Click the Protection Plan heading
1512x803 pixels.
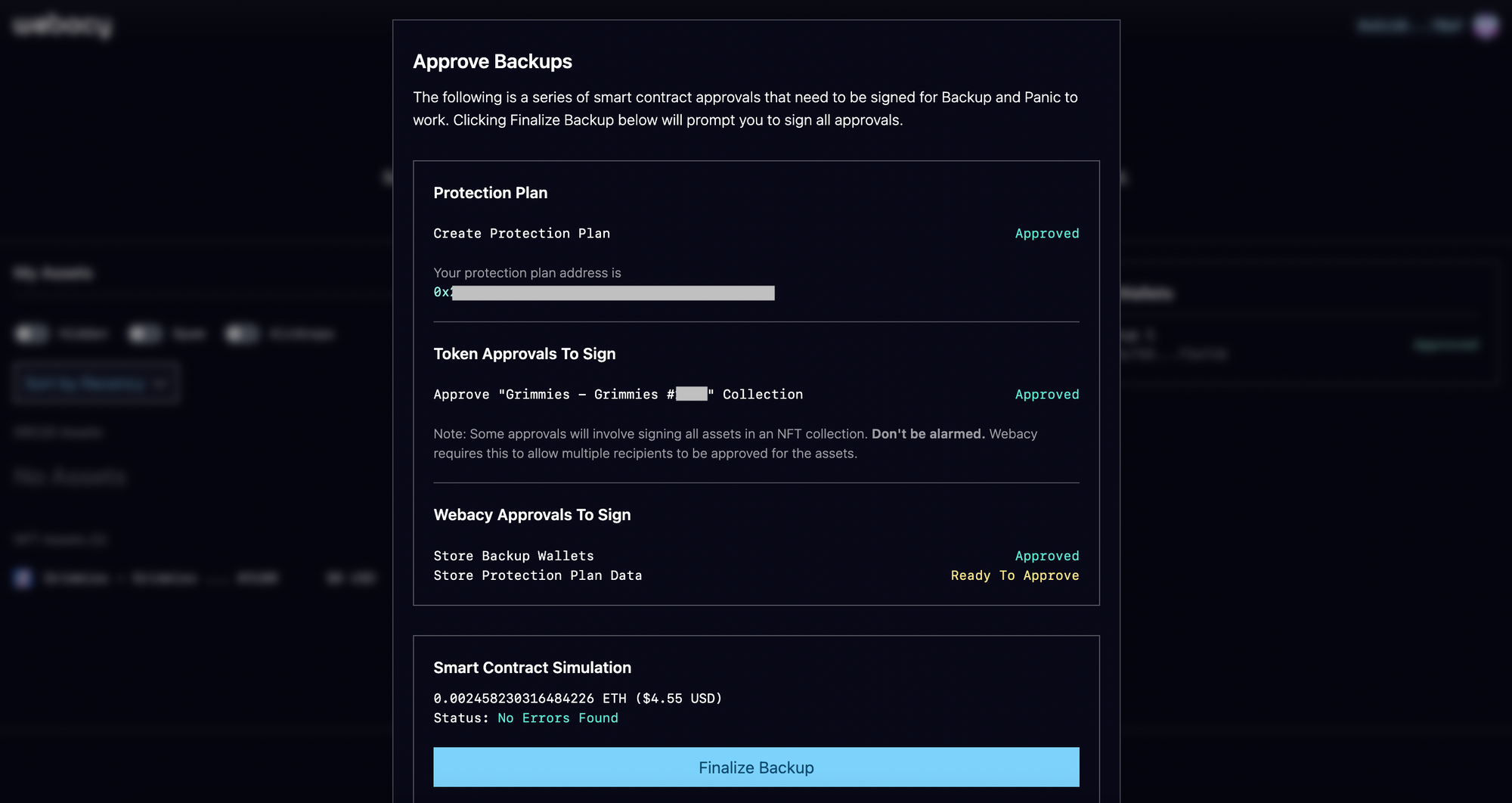[x=490, y=193]
